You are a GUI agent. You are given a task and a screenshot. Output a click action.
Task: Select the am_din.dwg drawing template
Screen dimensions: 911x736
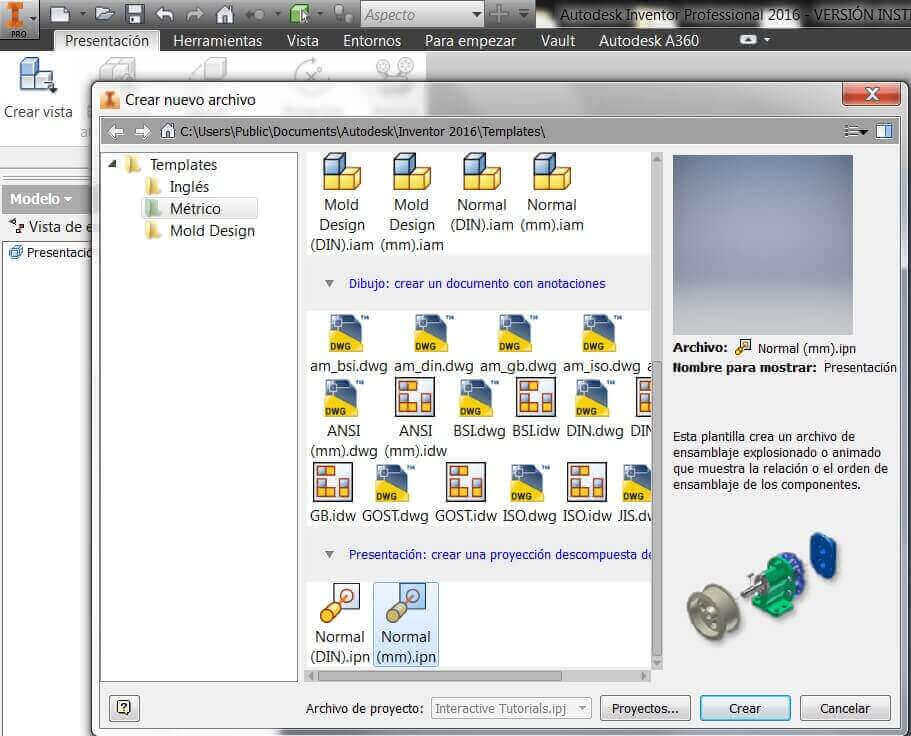coord(433,343)
